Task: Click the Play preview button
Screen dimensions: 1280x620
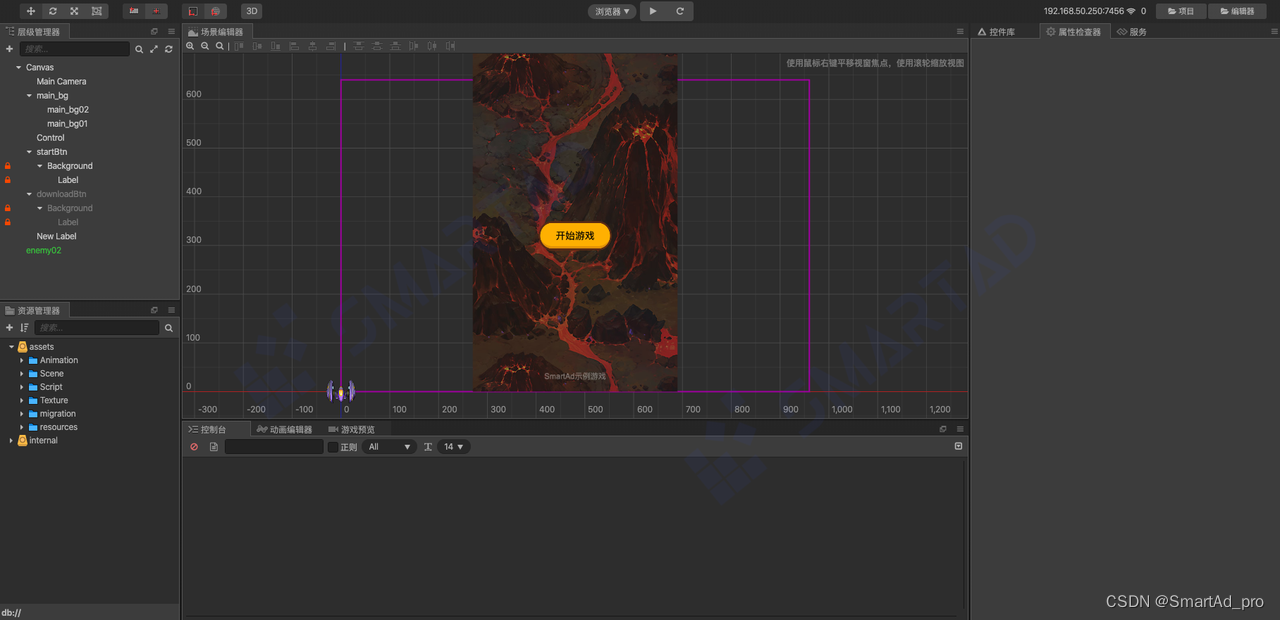Action: point(653,11)
